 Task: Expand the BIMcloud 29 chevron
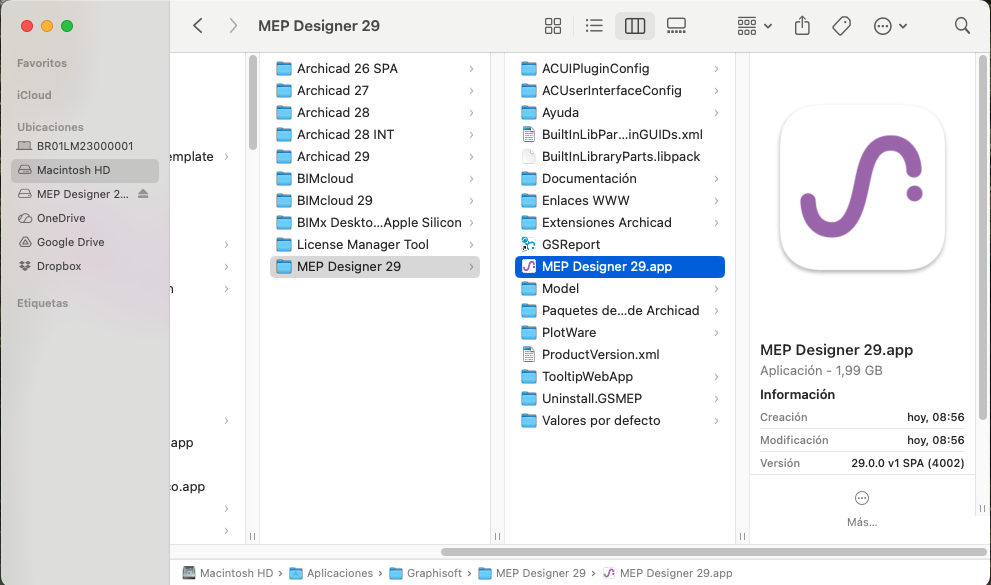(x=471, y=201)
